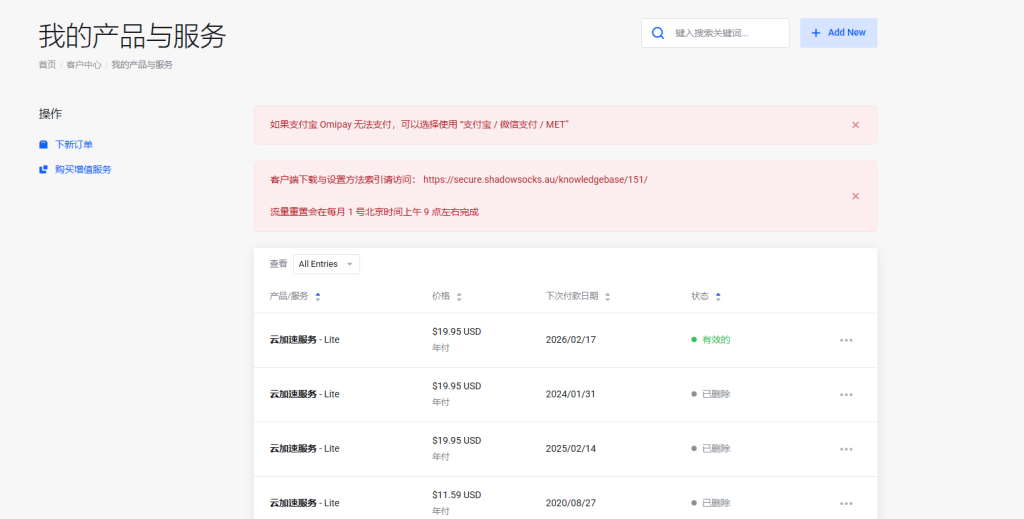Open the active 云加速服务 Lite row
This screenshot has height=519, width=1024.
point(304,340)
